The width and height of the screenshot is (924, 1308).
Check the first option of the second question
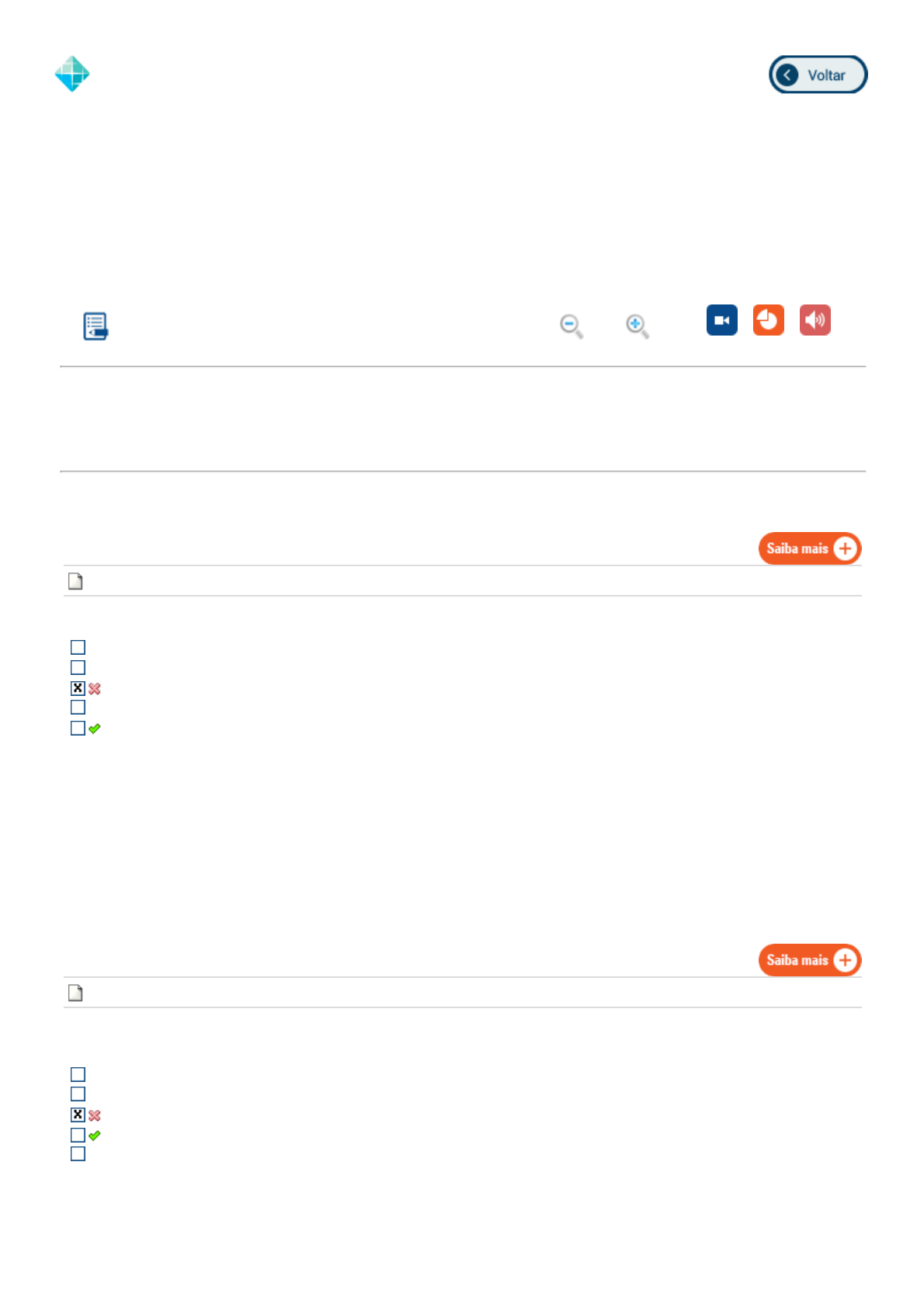78,1074
